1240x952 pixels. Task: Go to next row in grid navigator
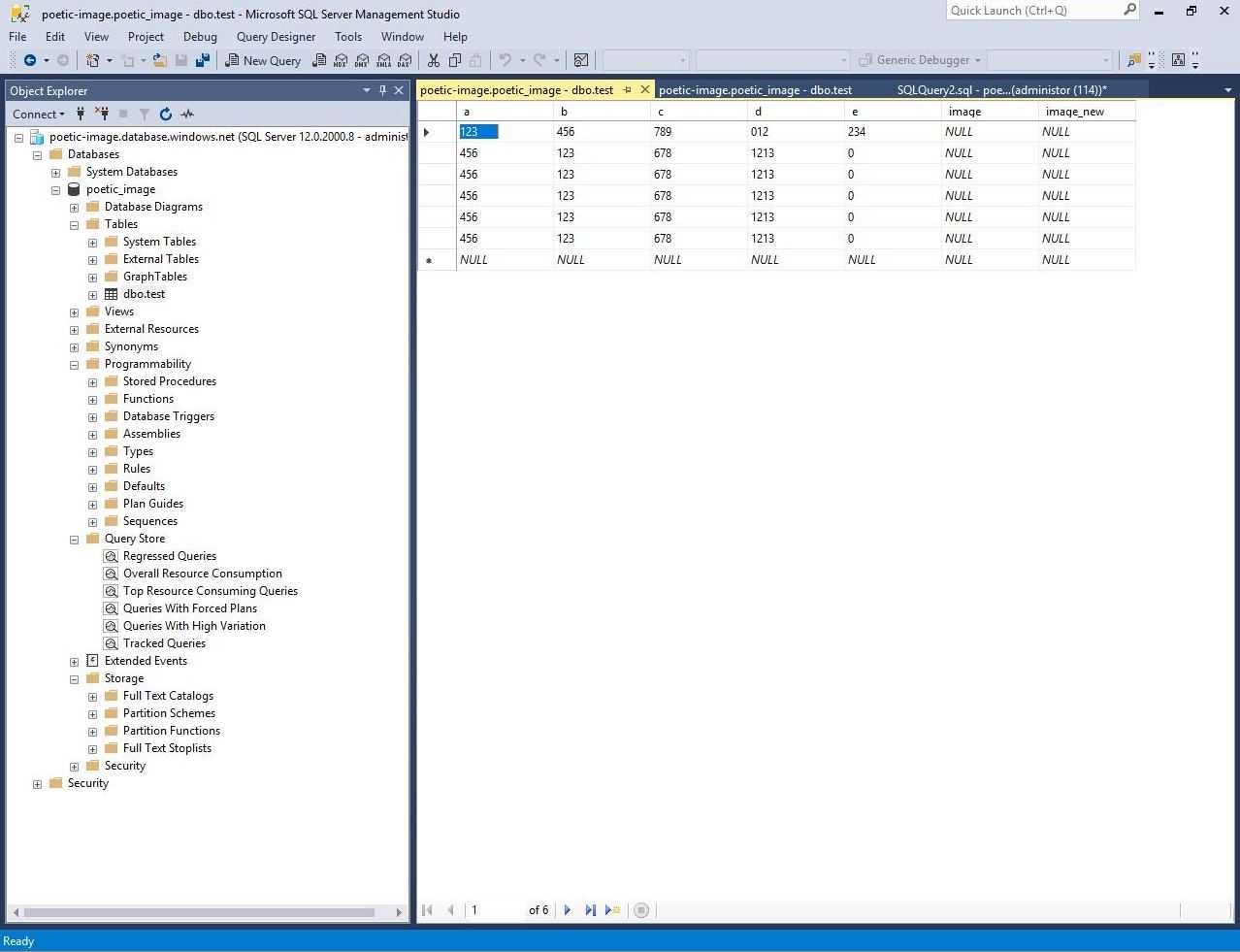click(568, 910)
